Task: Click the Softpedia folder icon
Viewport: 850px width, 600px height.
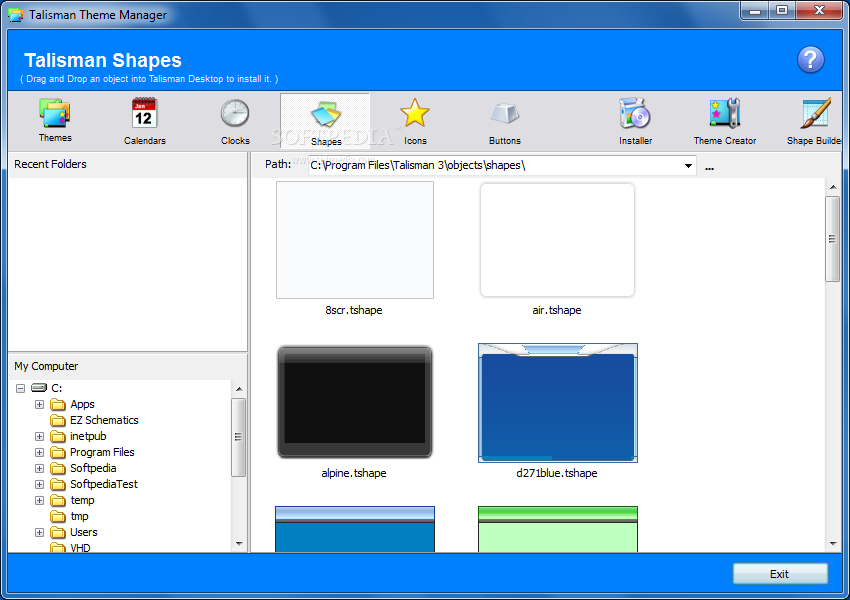Action: (x=57, y=468)
